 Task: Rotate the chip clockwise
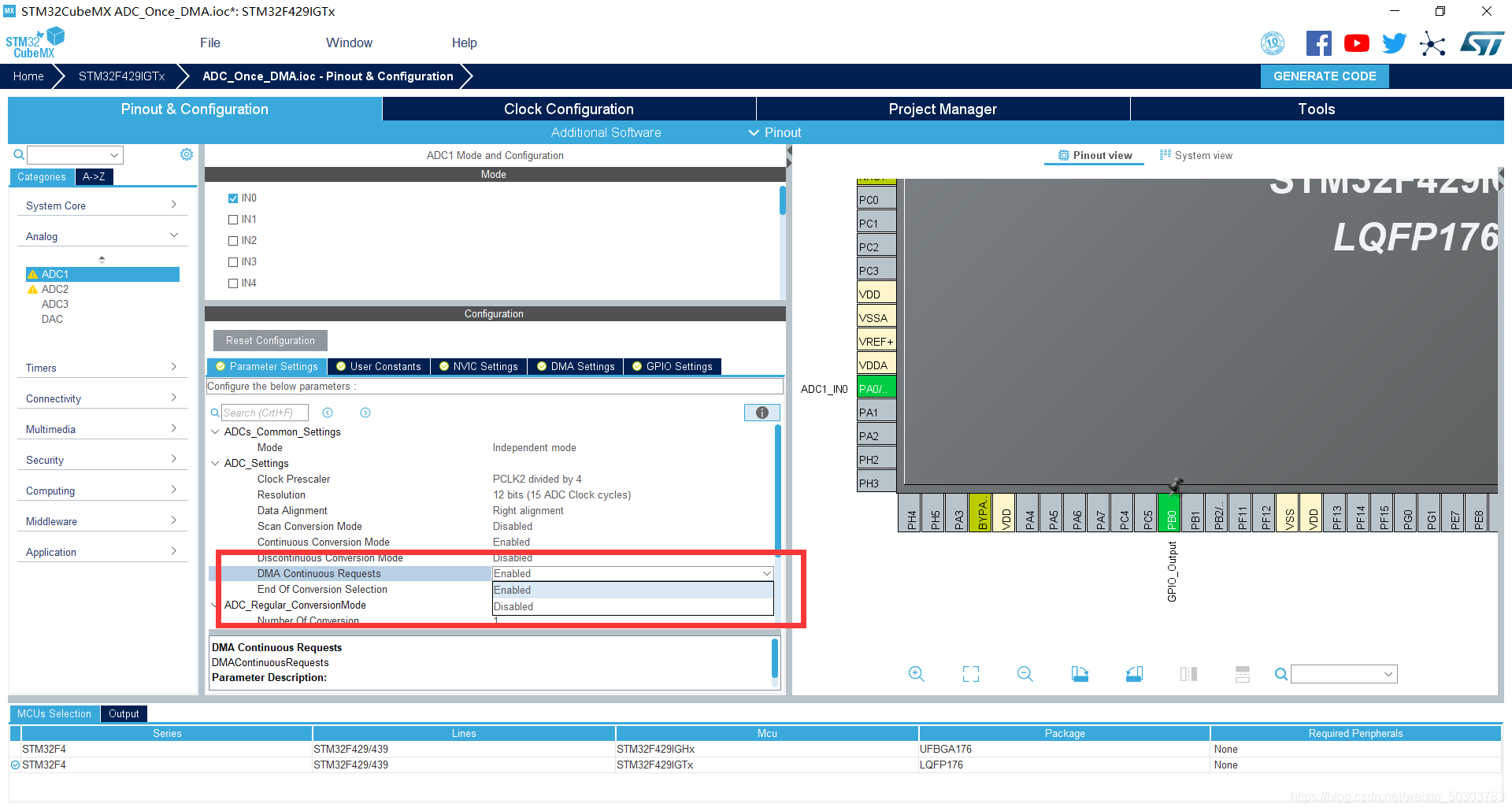[1080, 674]
